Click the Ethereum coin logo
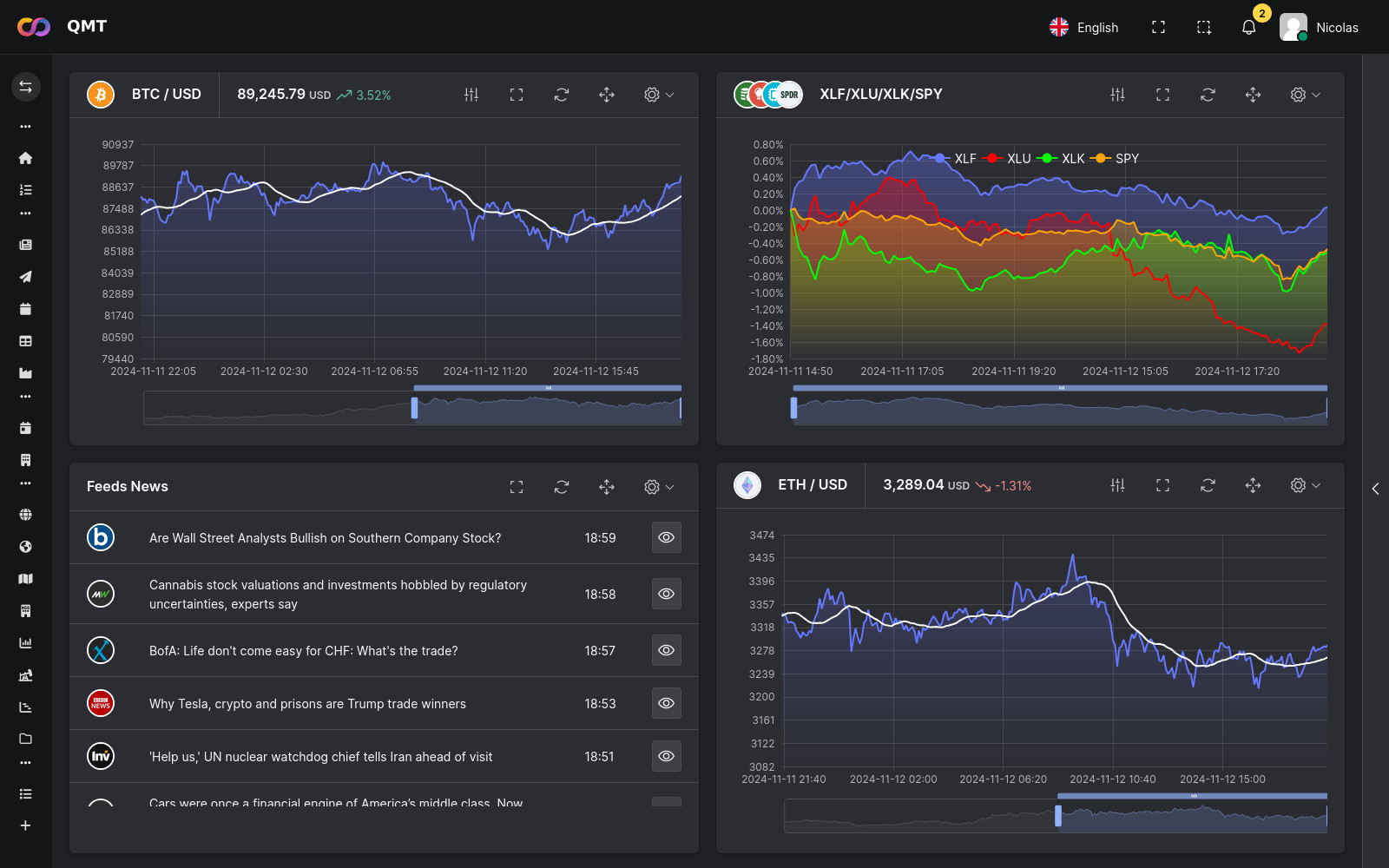 pos(747,485)
